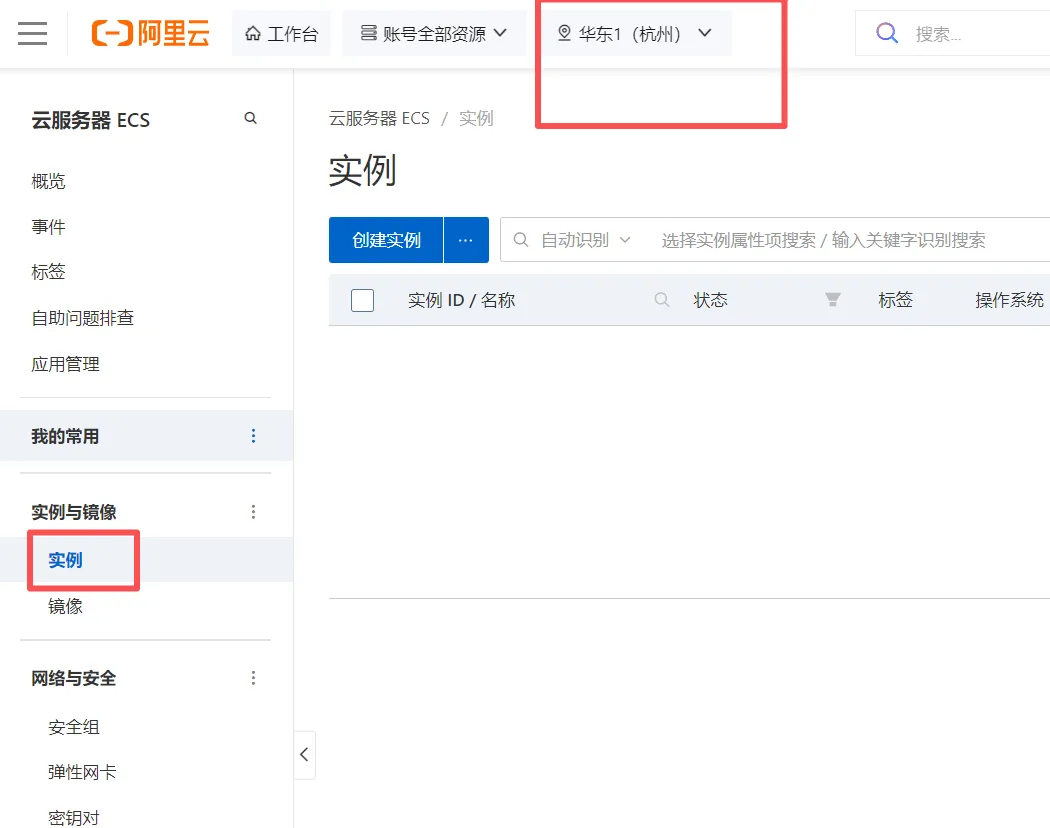Screen dimensions: 1050x828
Task: Open 自助问题排查 in the sidebar
Action: pos(82,318)
